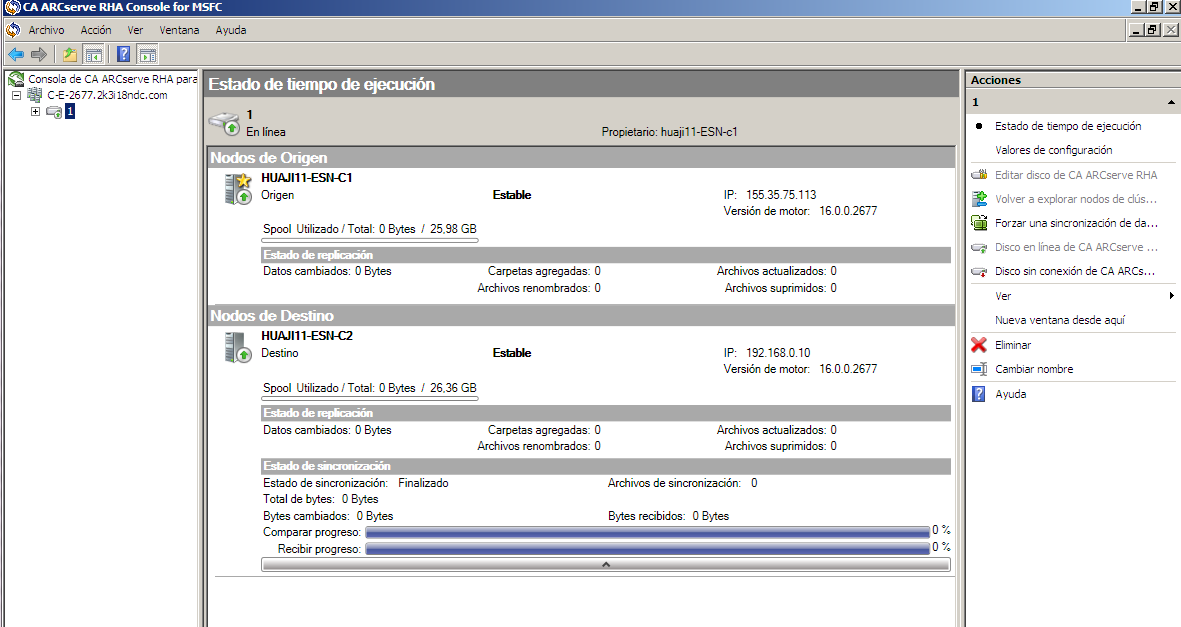The height and width of the screenshot is (627, 1181).
Task: Click destination IP 192.168.0.10
Action: coord(778,353)
